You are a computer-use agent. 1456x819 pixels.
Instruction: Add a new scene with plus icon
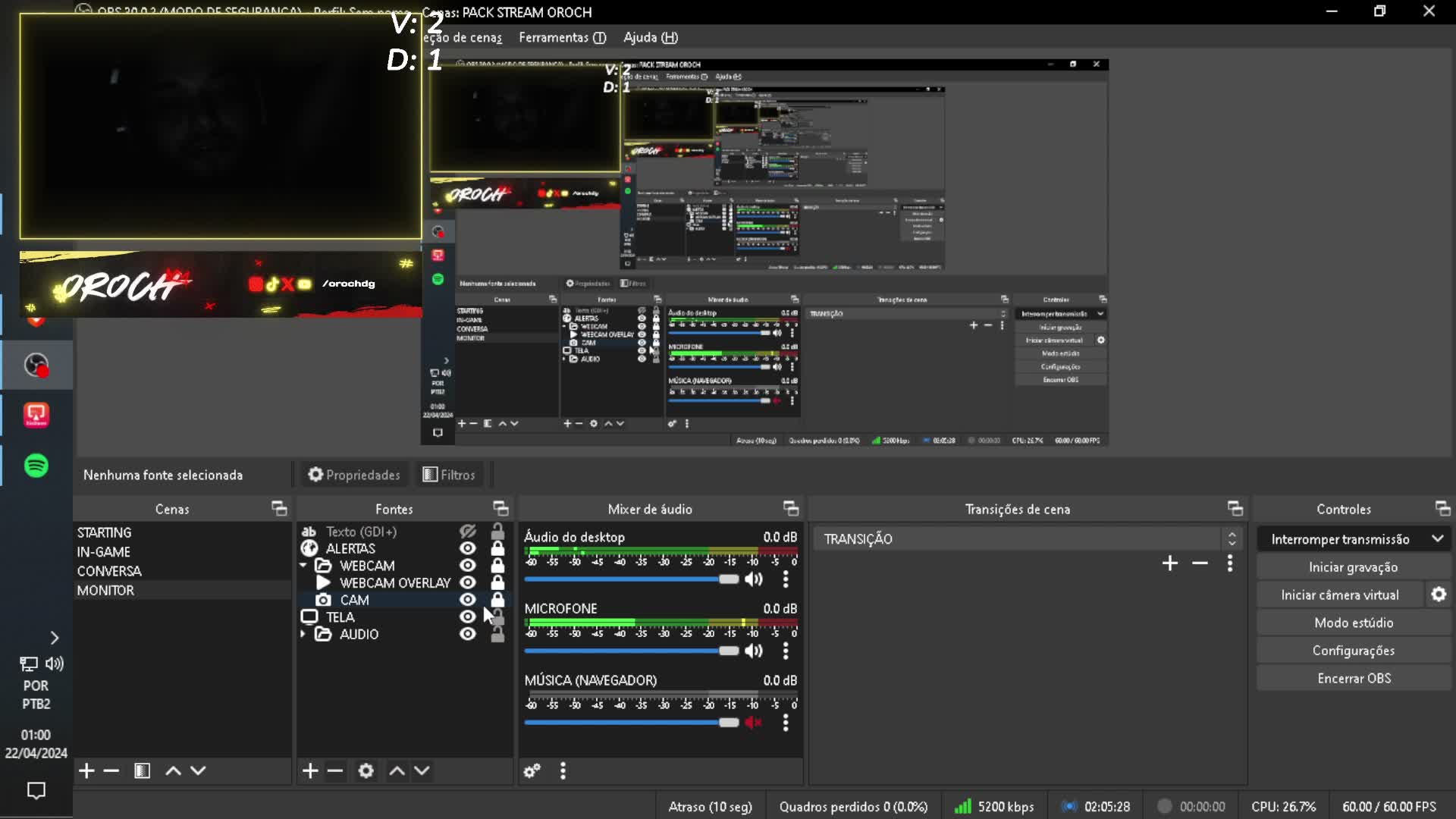click(x=86, y=771)
